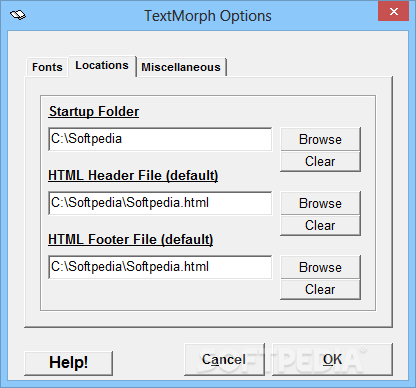The height and width of the screenshot is (388, 416).
Task: Open the Miscellaneous tab
Action: [181, 67]
